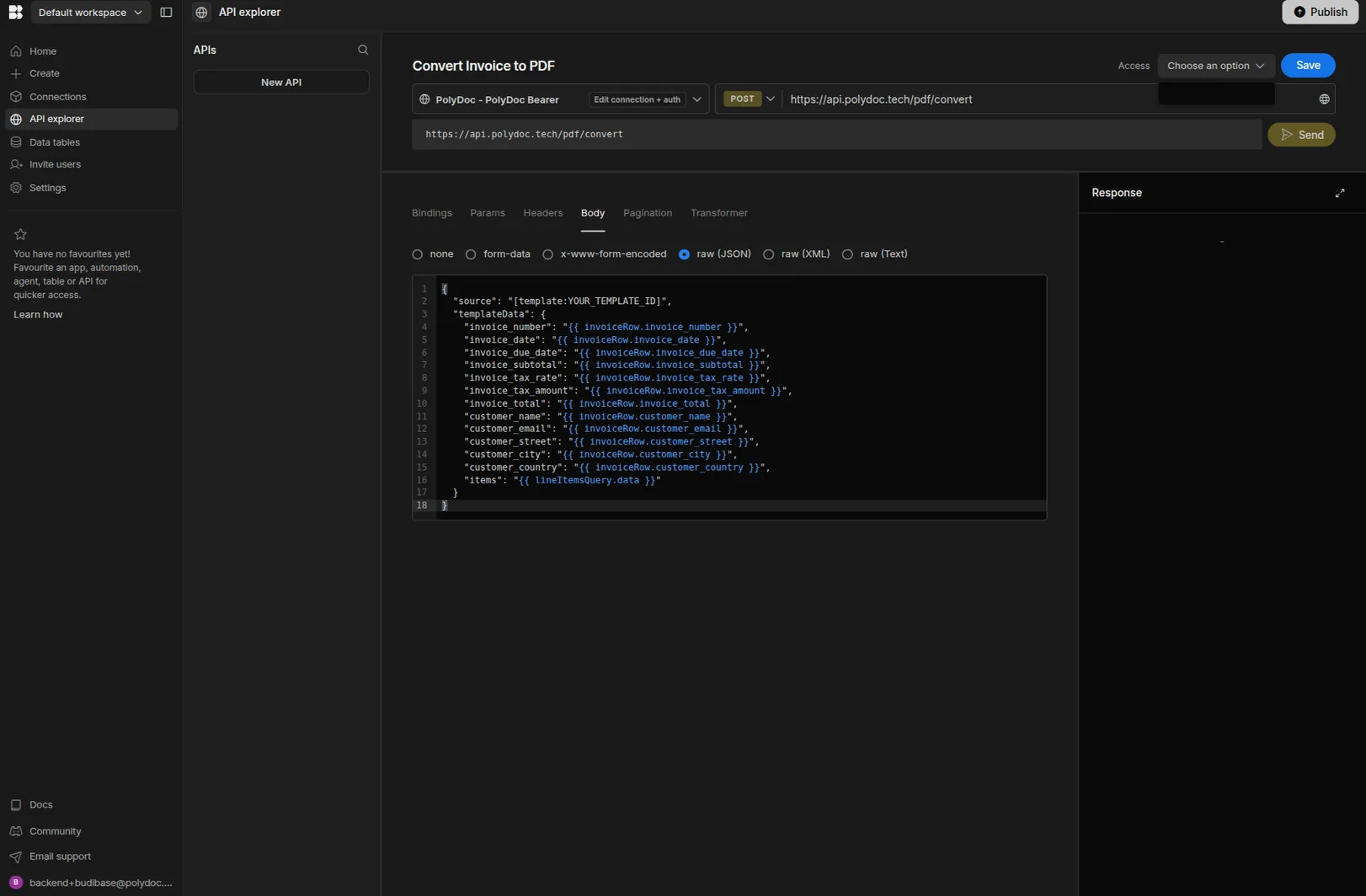This screenshot has width=1366, height=896.
Task: Click the invoiceRow.customer_country binding
Action: click(x=670, y=467)
